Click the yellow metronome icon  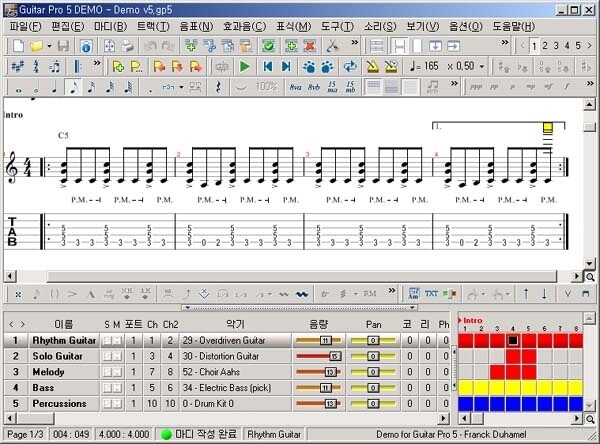372,67
